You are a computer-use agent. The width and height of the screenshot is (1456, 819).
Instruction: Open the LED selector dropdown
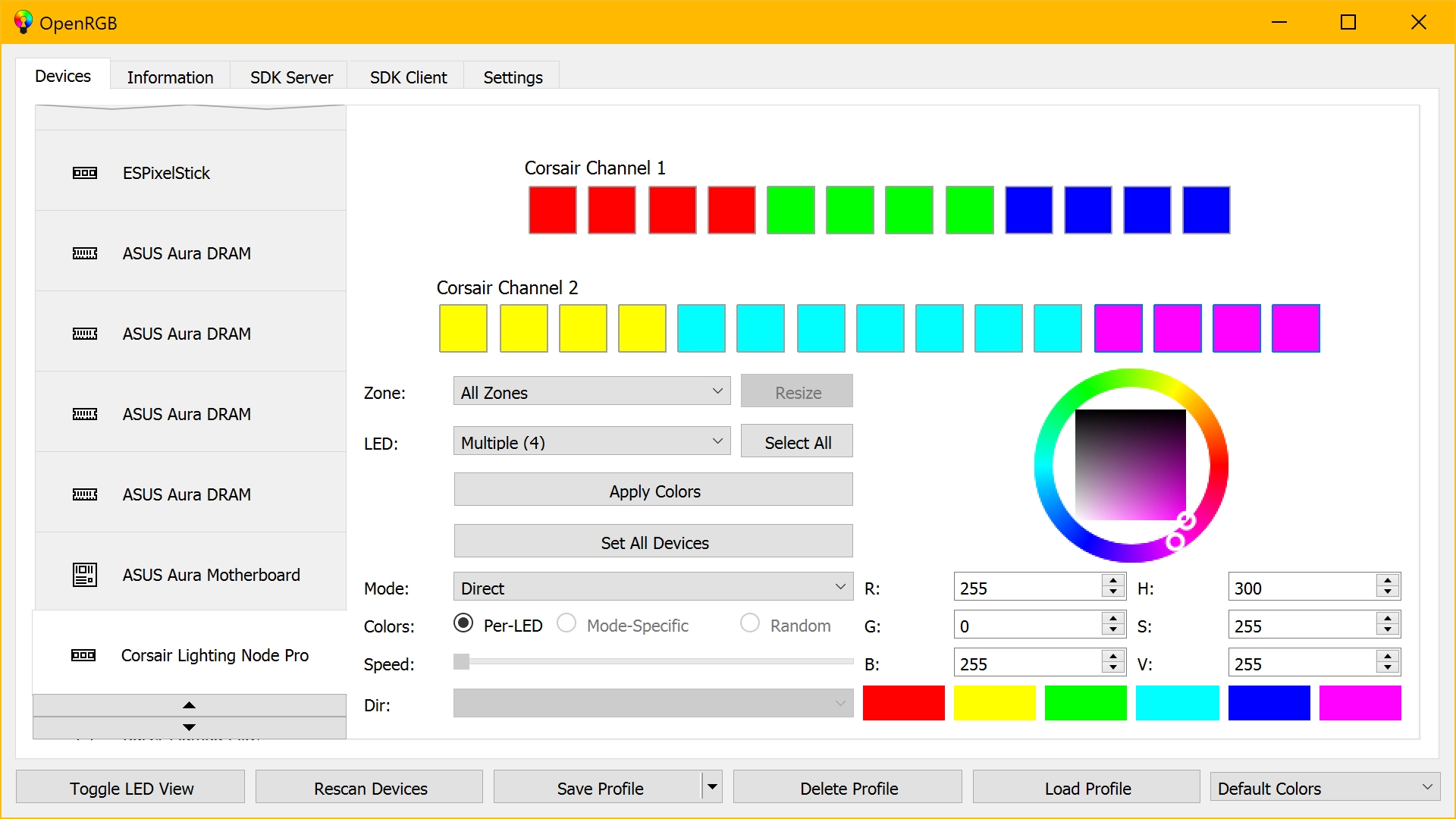coord(590,441)
